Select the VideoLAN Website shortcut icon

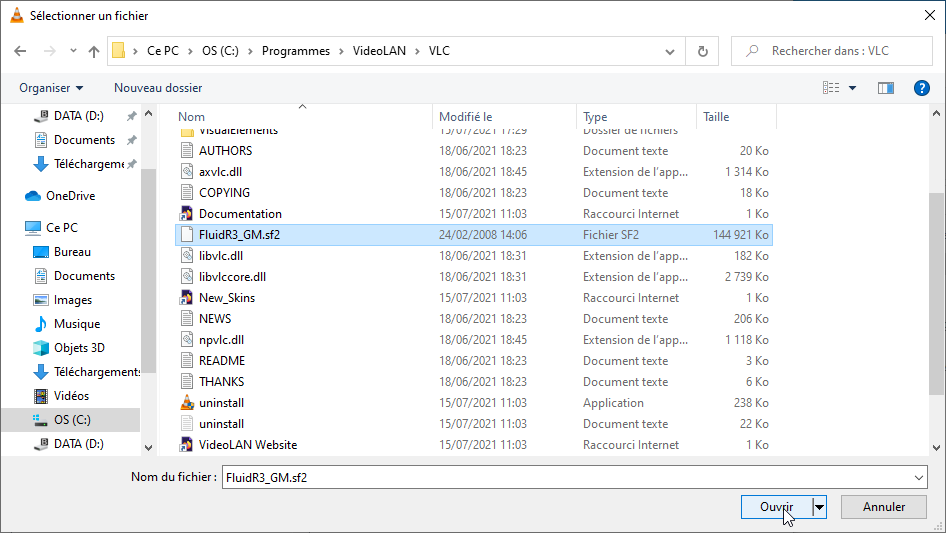pos(186,445)
